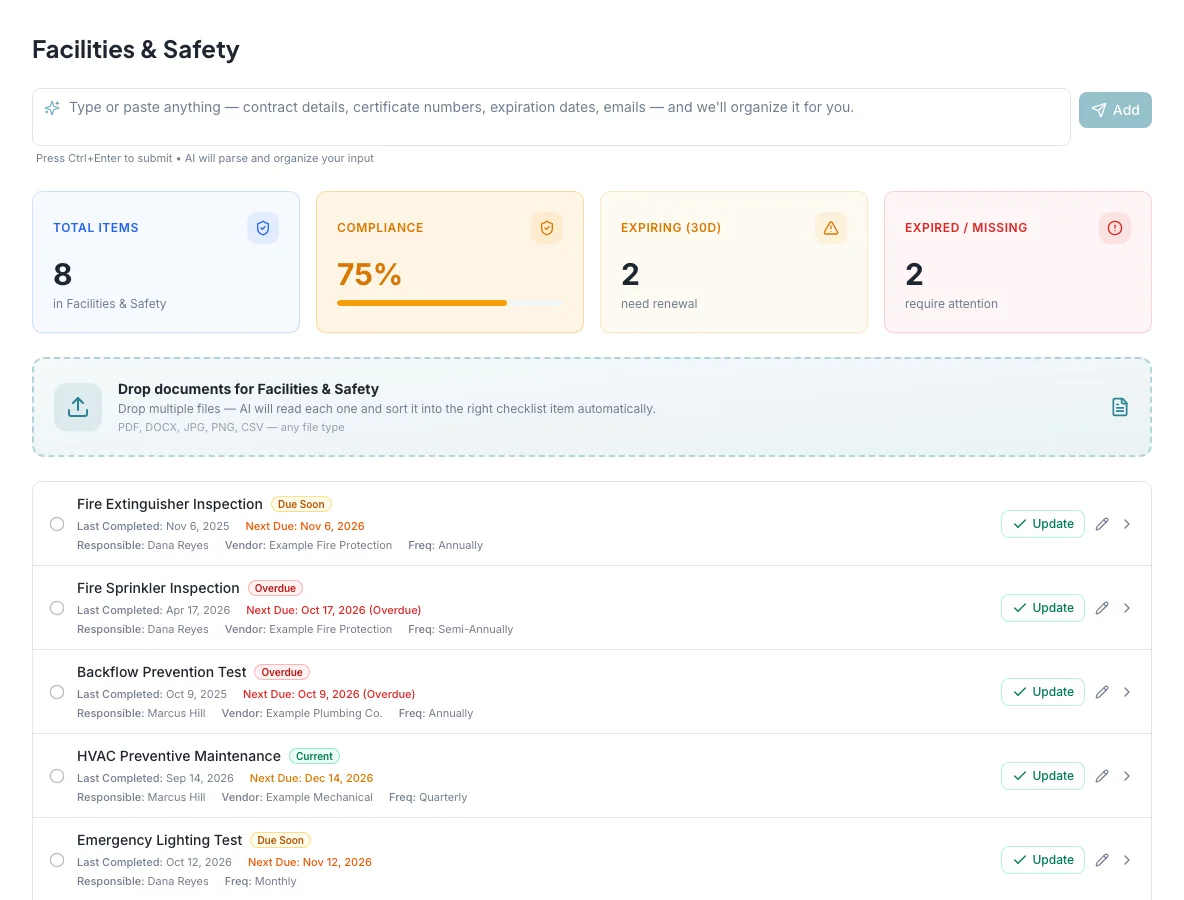
Task: Click 'Vendor: Example Mechanical' text
Action: click(297, 797)
